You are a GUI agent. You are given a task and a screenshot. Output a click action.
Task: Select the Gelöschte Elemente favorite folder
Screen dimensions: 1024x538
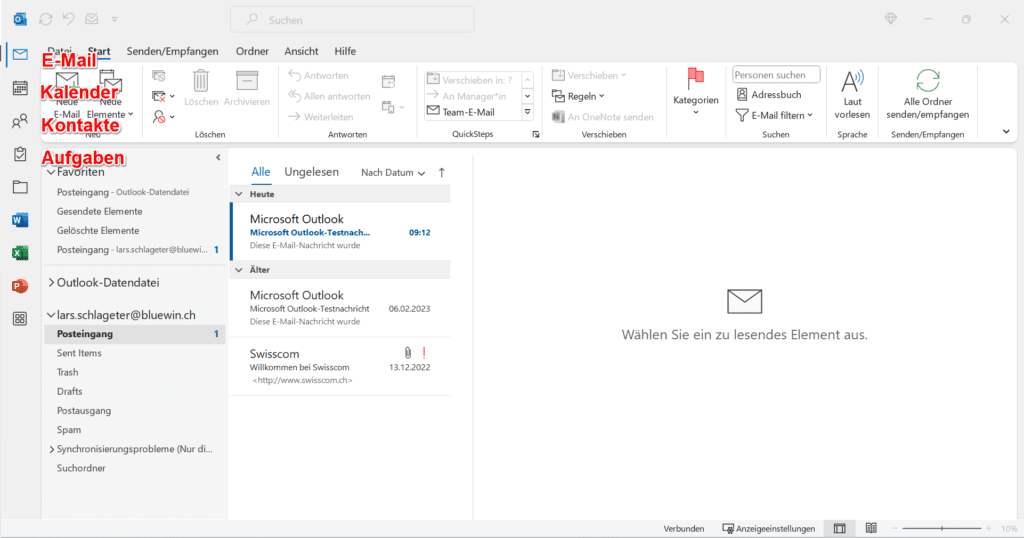point(98,230)
